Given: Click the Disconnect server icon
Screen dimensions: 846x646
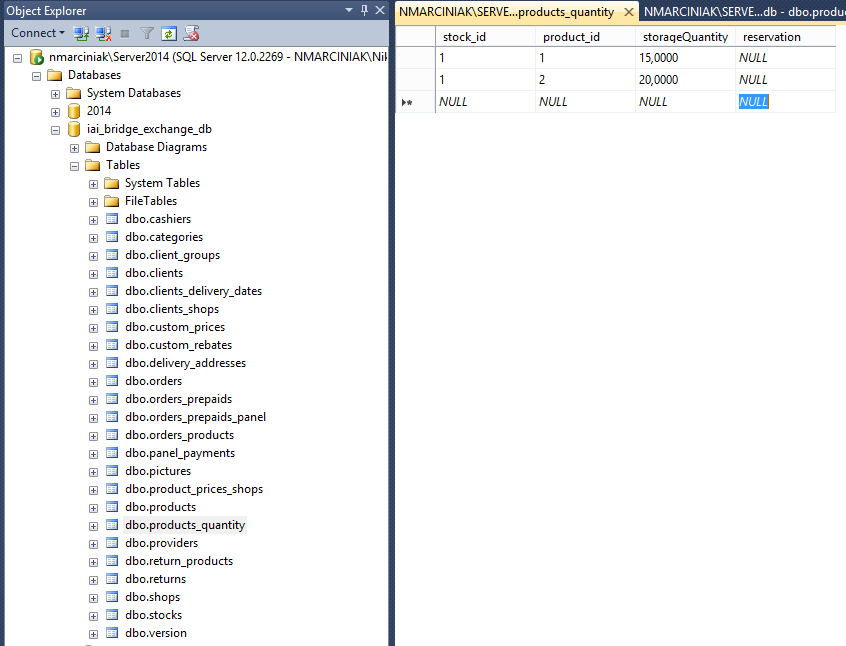Looking at the screenshot, I should (x=104, y=33).
